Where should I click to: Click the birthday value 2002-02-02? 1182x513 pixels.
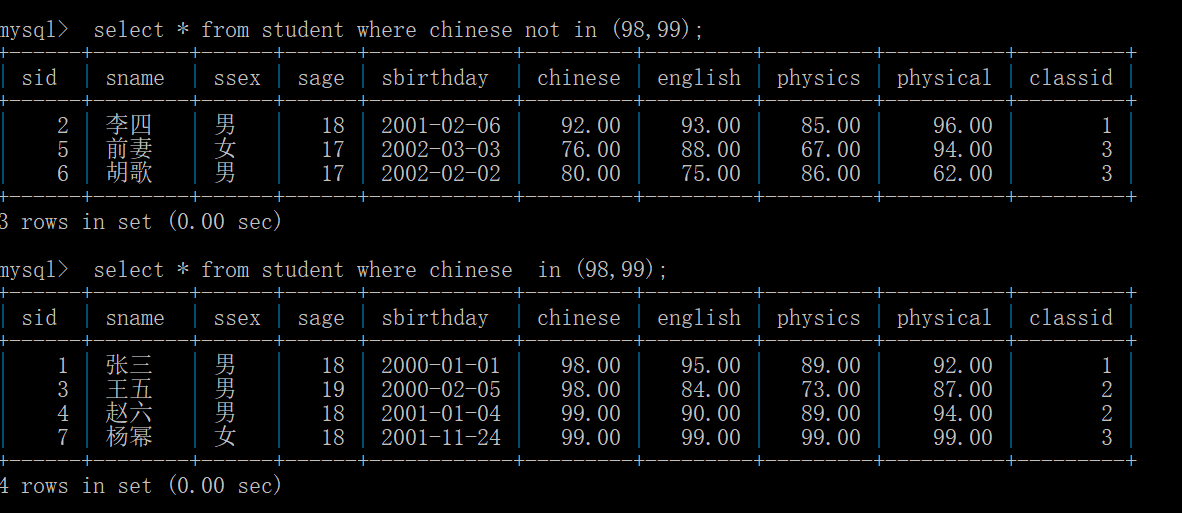click(440, 173)
